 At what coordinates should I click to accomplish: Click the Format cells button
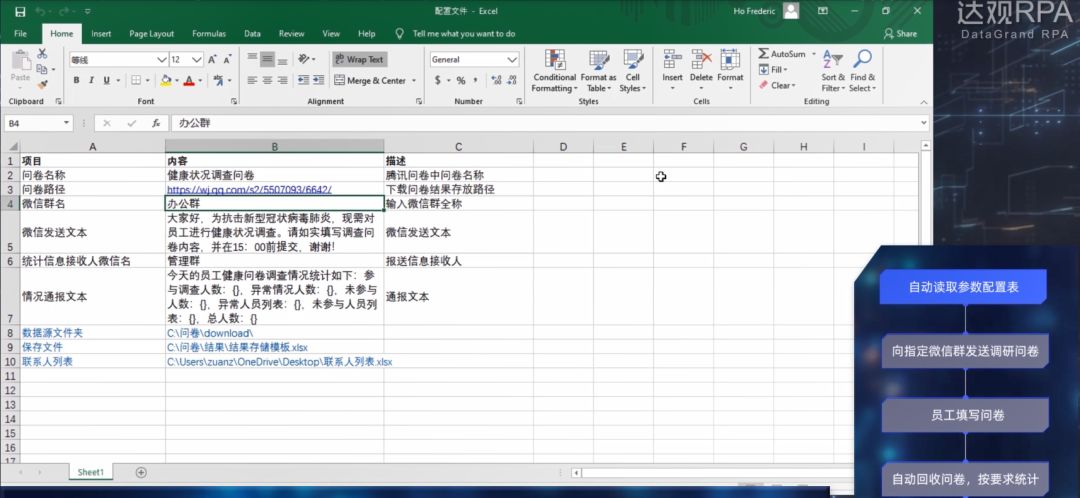[730, 70]
